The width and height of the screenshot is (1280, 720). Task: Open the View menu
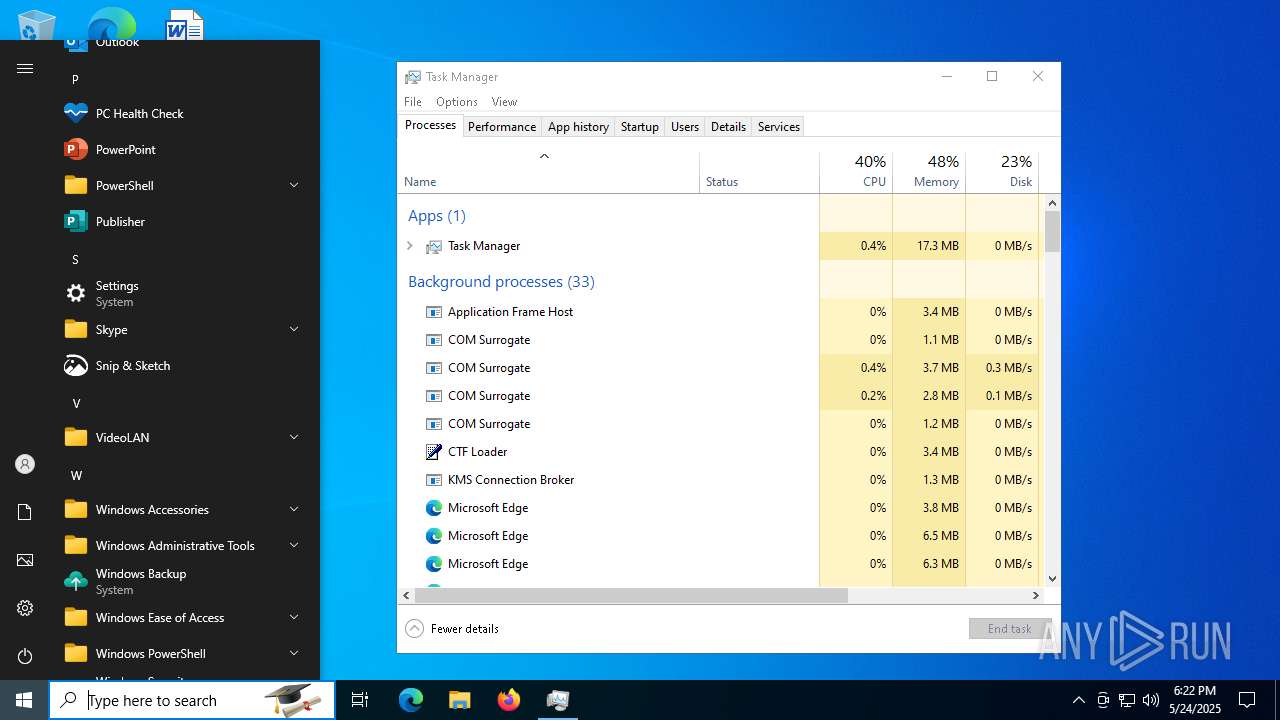click(504, 102)
